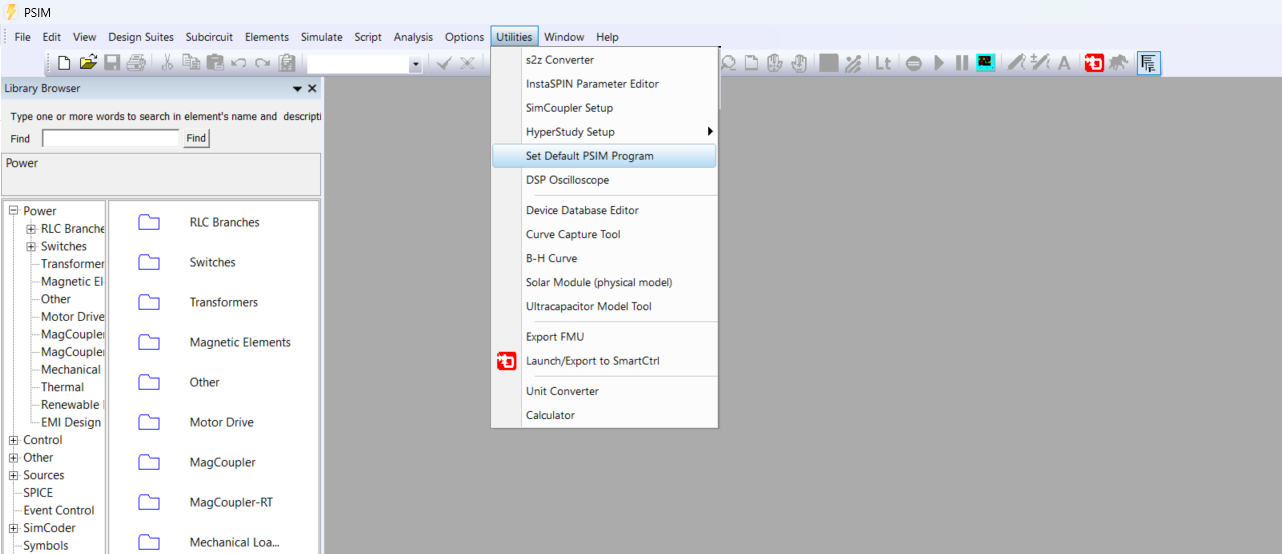
Task: Select Unit Converter menu entry
Action: [604, 391]
